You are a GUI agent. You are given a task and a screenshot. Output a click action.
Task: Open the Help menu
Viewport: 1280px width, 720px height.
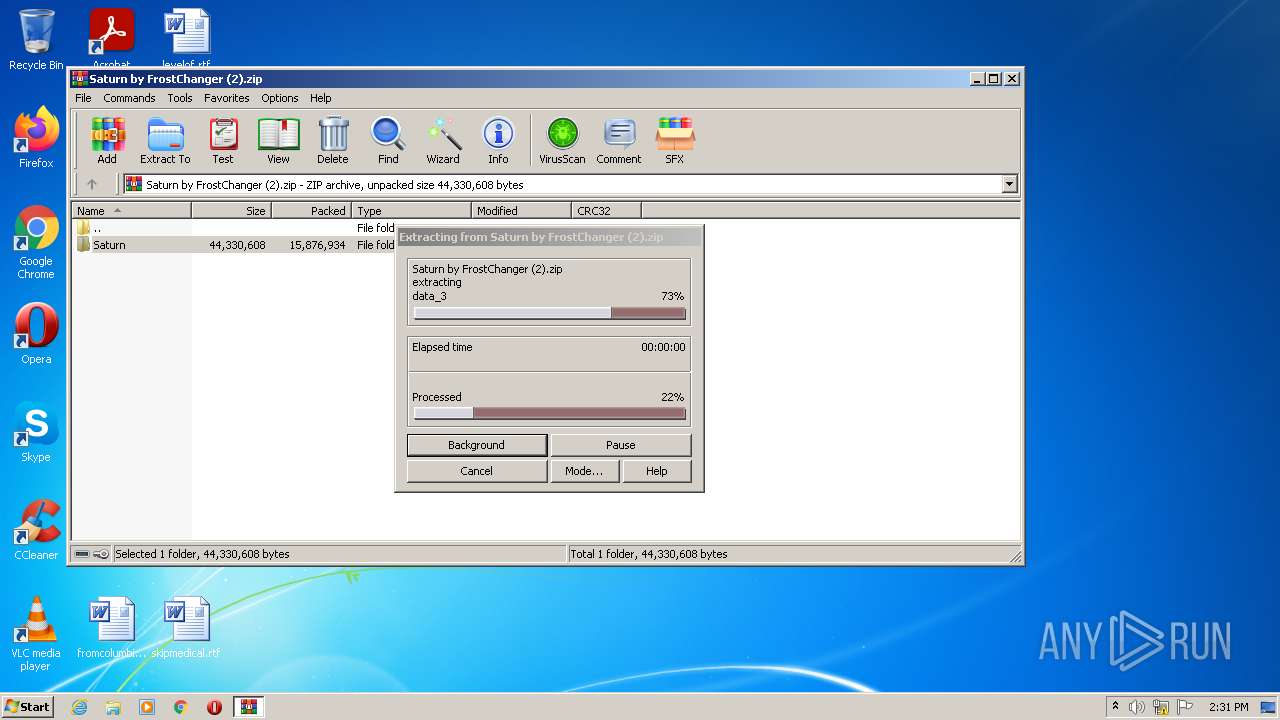click(x=320, y=98)
